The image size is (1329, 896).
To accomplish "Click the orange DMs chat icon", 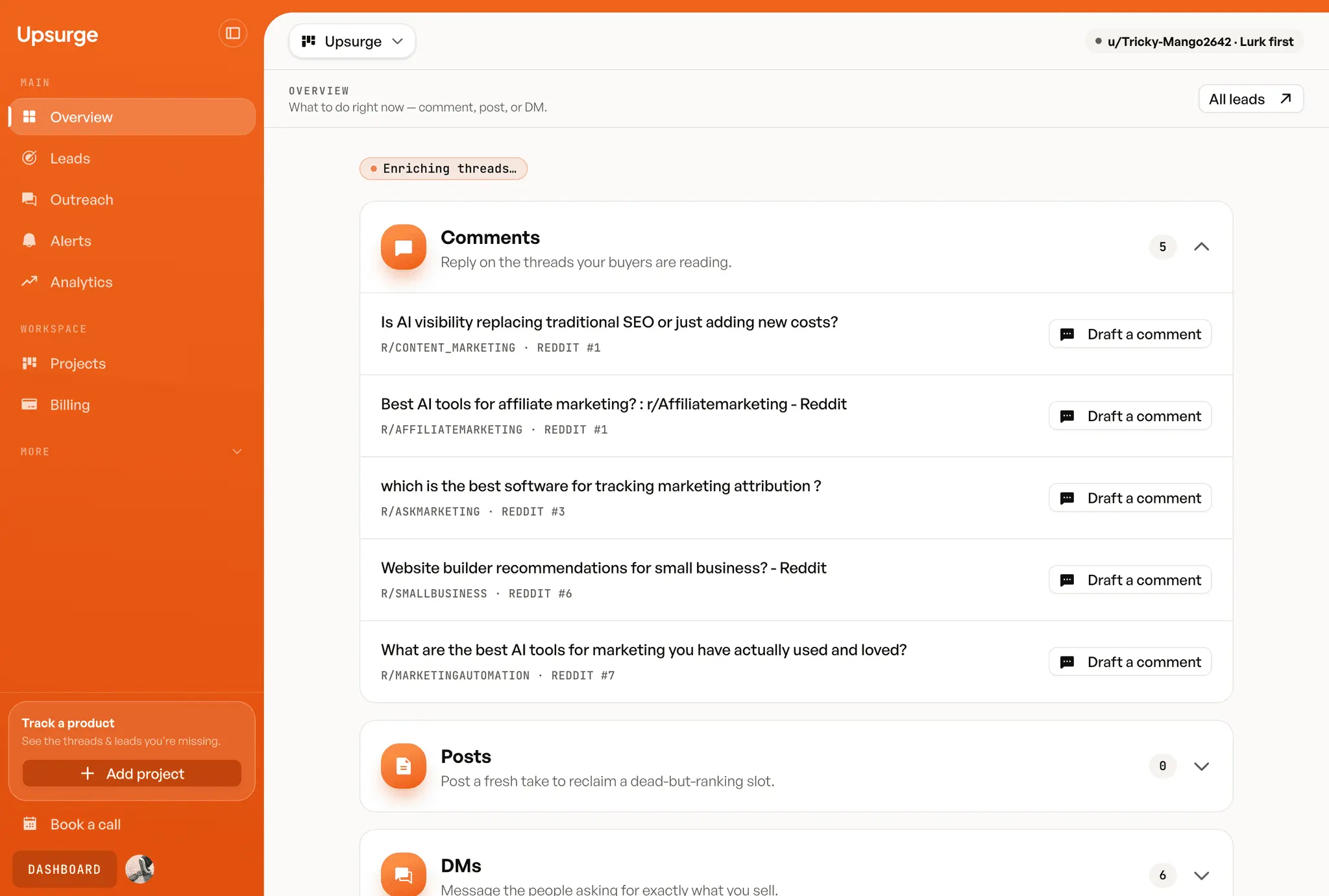I will [404, 875].
